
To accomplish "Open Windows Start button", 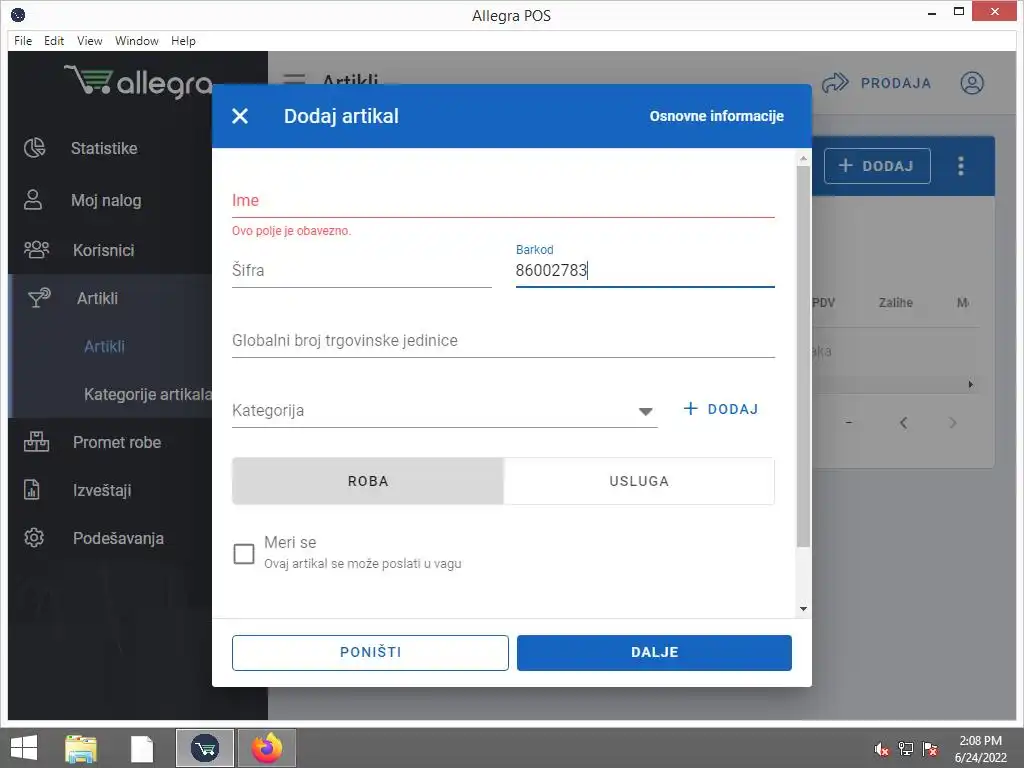I will pos(24,748).
